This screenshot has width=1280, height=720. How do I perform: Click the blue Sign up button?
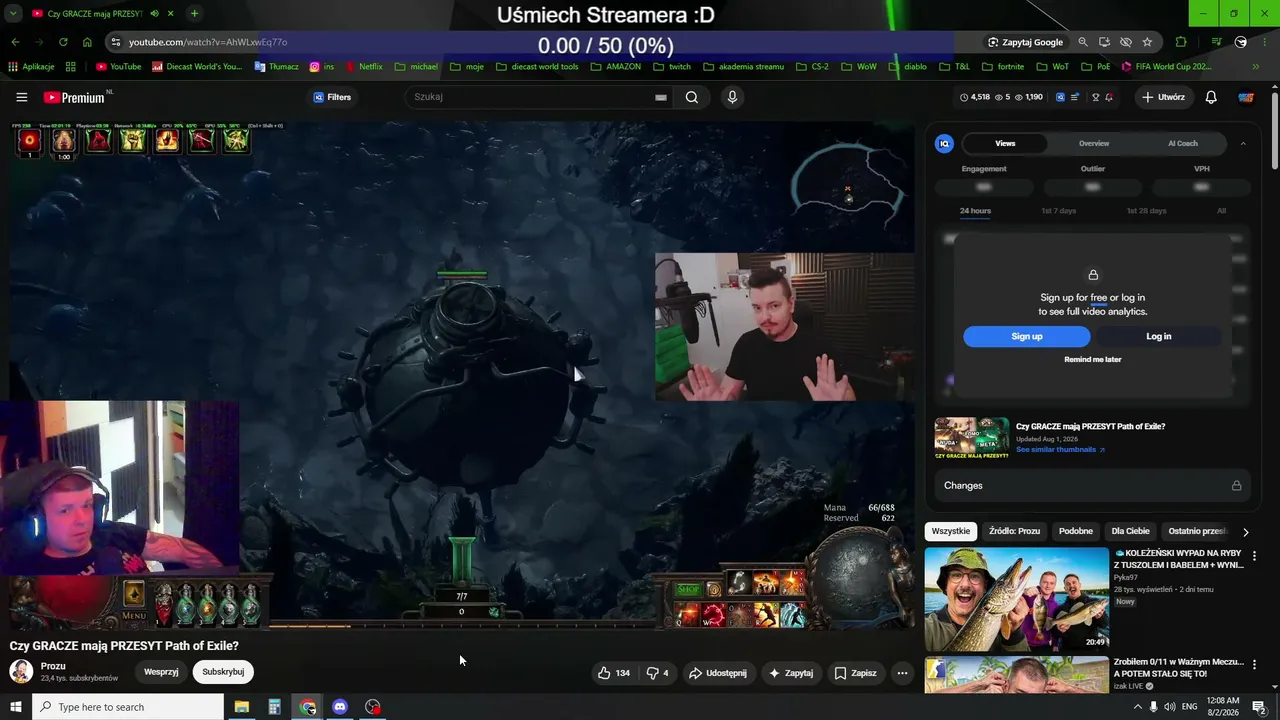click(1027, 336)
